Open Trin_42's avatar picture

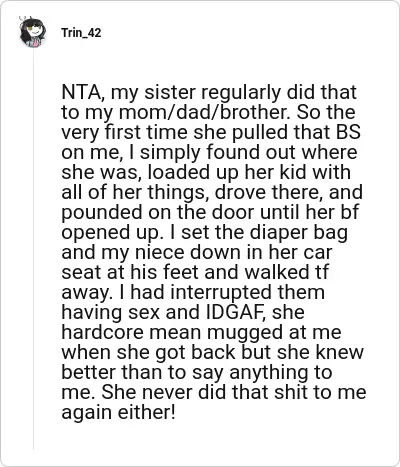(32, 33)
